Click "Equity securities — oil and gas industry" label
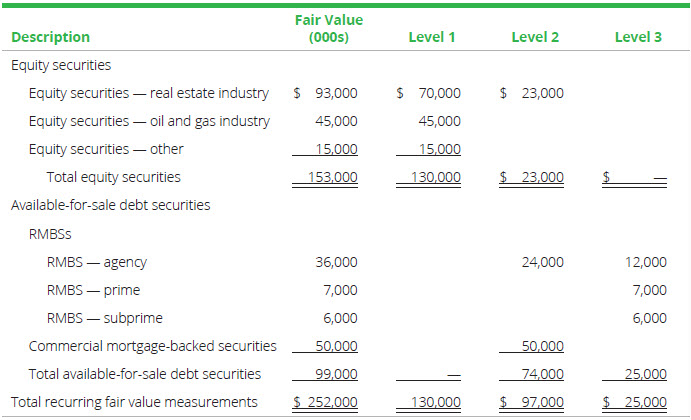This screenshot has height=420, width=691. point(149,121)
